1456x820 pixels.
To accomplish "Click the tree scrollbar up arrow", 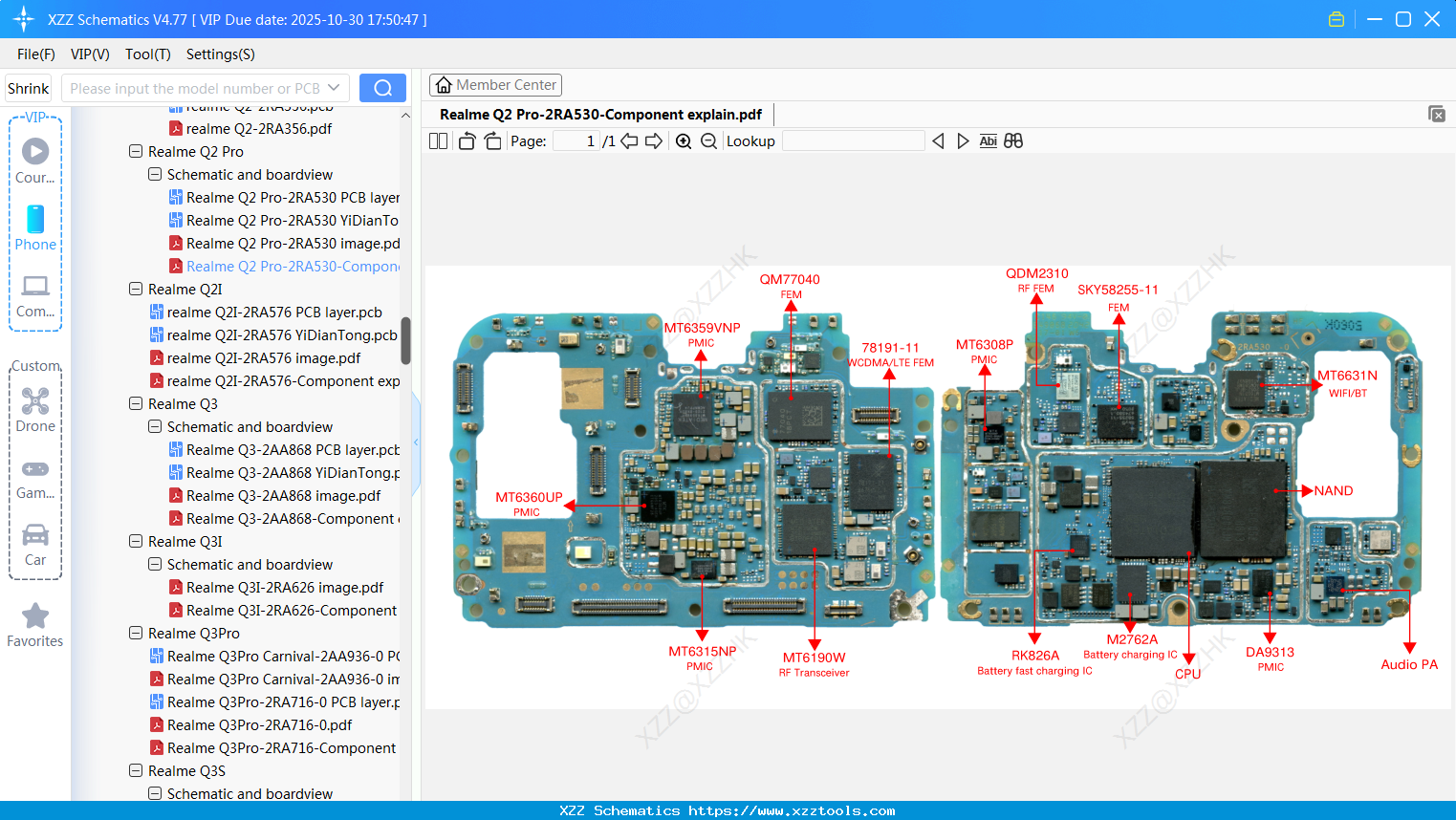I will click(405, 116).
